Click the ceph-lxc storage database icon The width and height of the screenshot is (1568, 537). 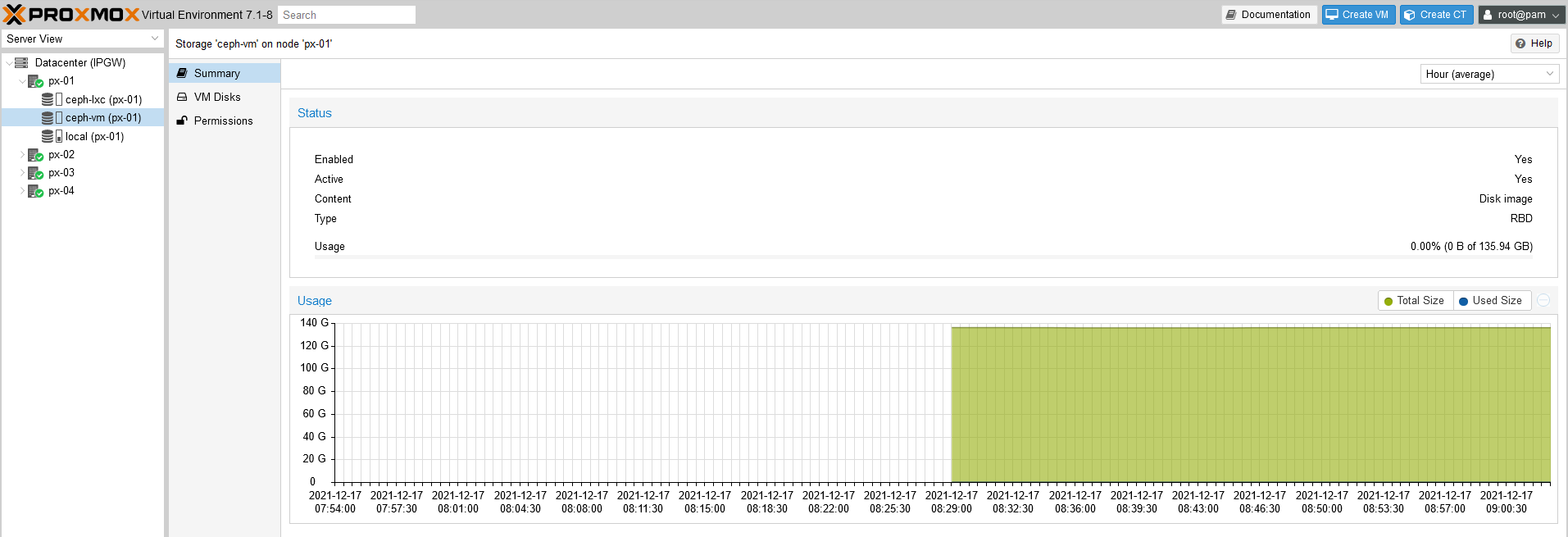coord(48,100)
